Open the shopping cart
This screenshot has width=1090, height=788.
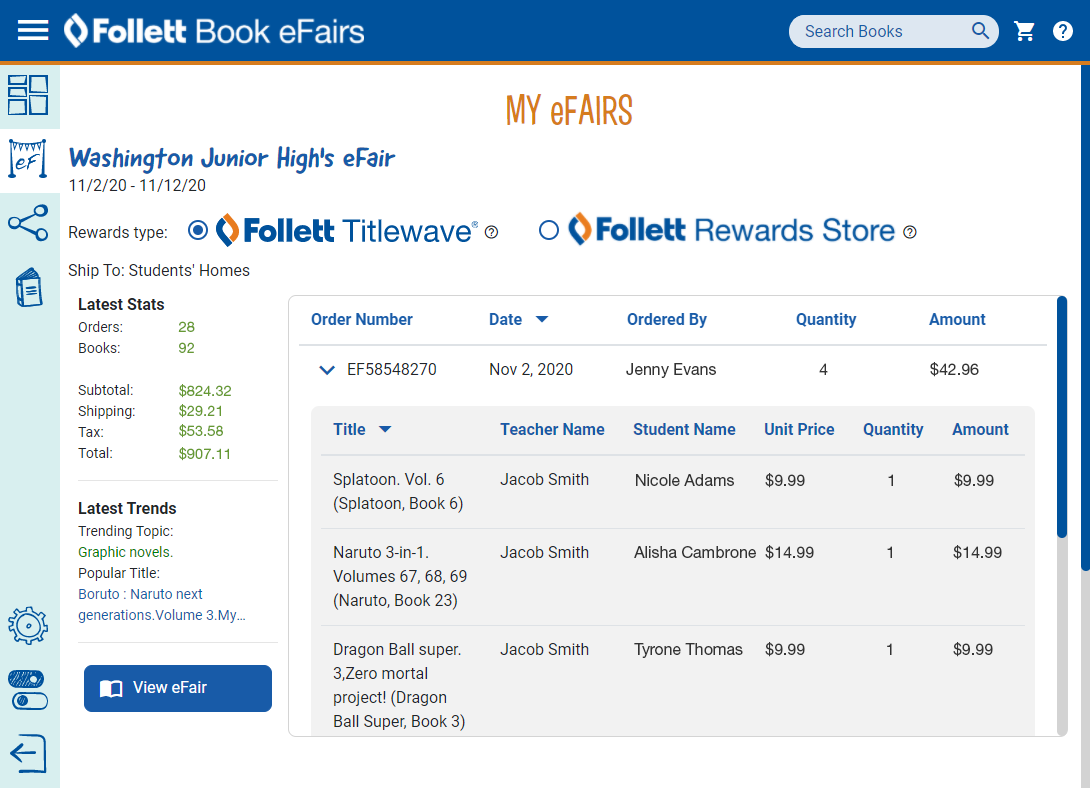coord(1024,31)
